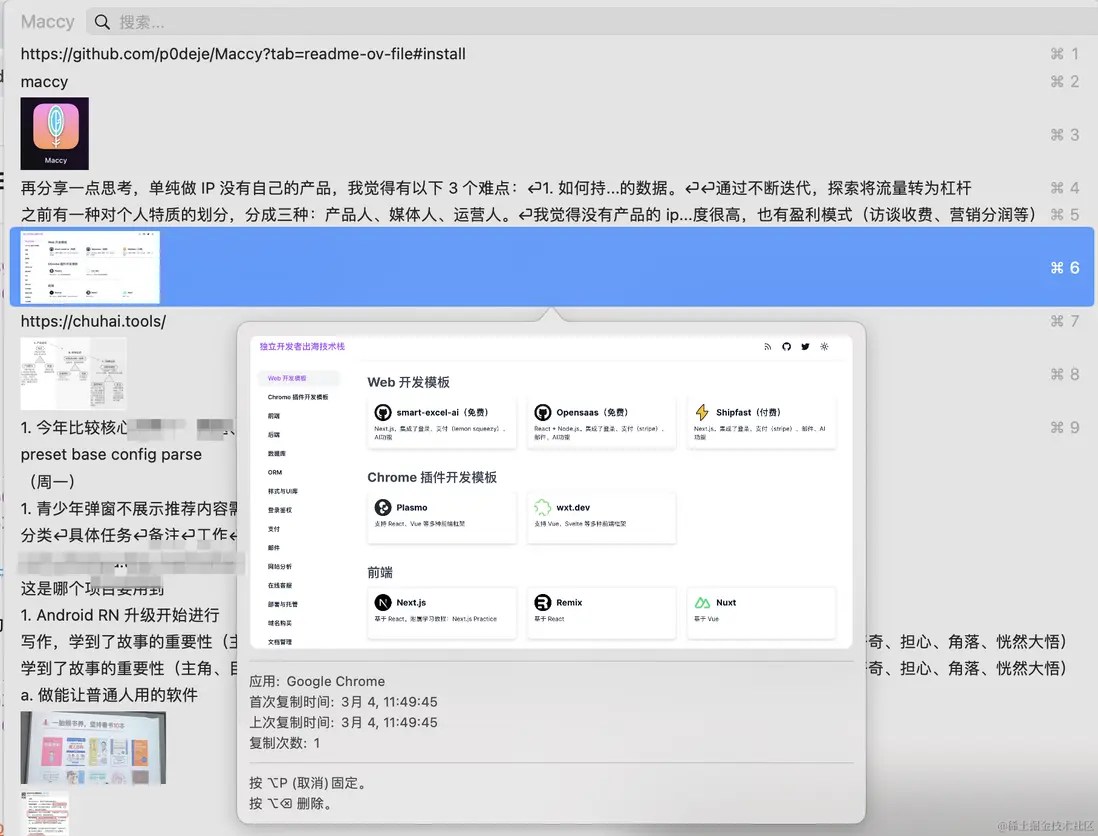Open the smart-excel-ai（免费）card title
The image size is (1098, 836).
click(442, 412)
